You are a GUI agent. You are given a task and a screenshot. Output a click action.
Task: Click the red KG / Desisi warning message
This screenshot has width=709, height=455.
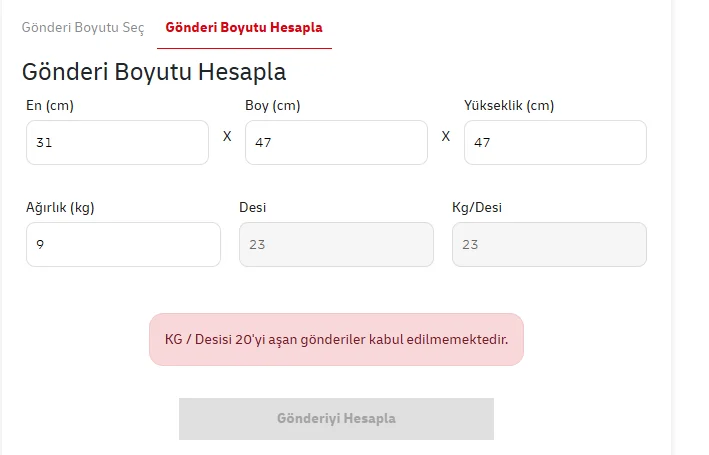(336, 339)
